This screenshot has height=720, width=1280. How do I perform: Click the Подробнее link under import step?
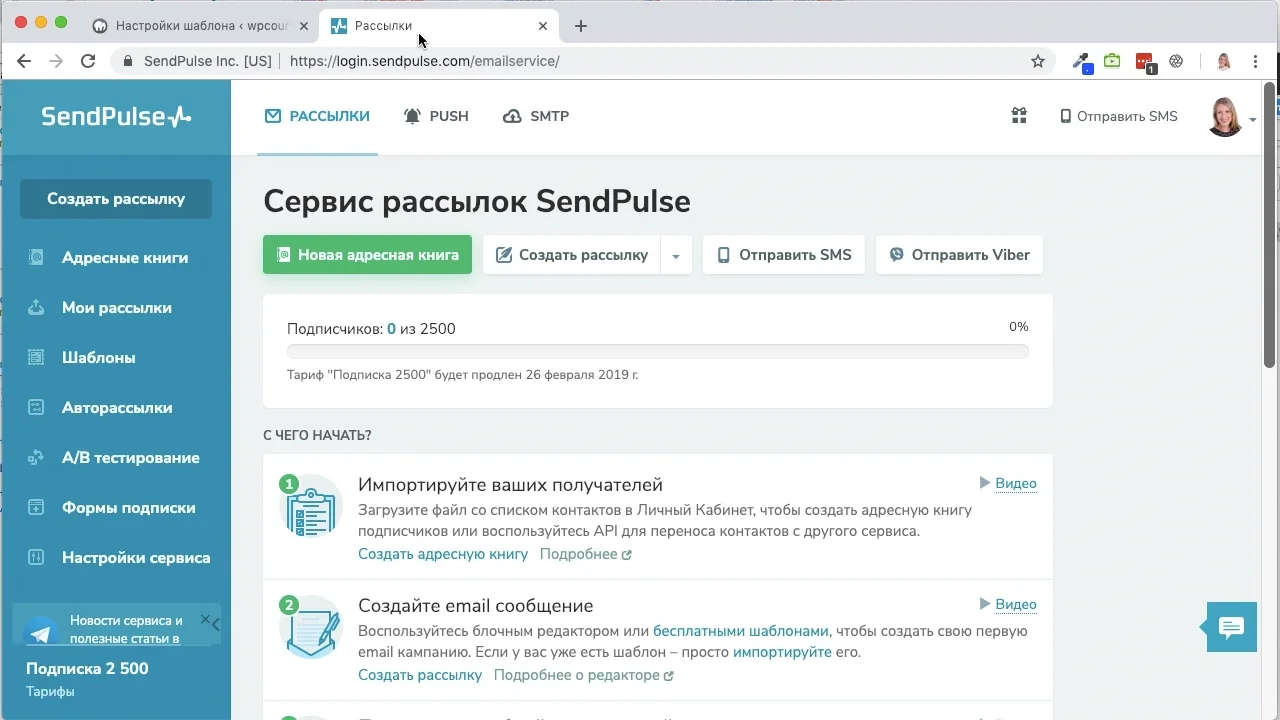(x=585, y=554)
